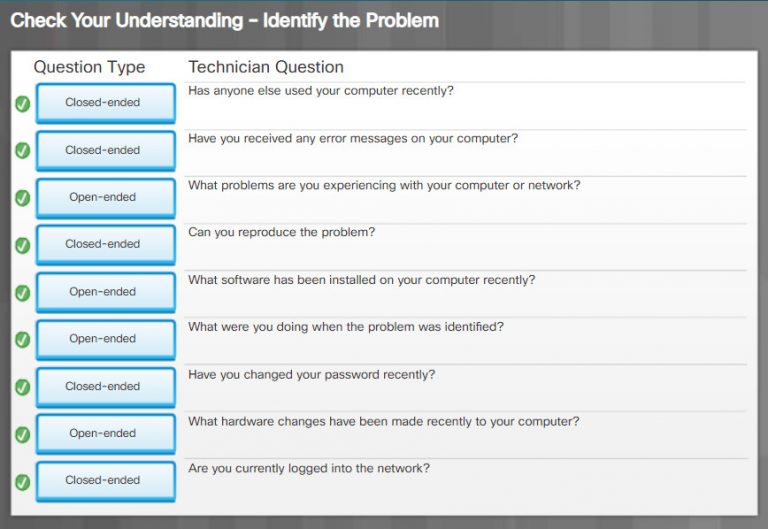The height and width of the screenshot is (529, 768).
Task: Click the green checkmark beside "Has anyone else used your computer recently?"
Action: coord(23,104)
